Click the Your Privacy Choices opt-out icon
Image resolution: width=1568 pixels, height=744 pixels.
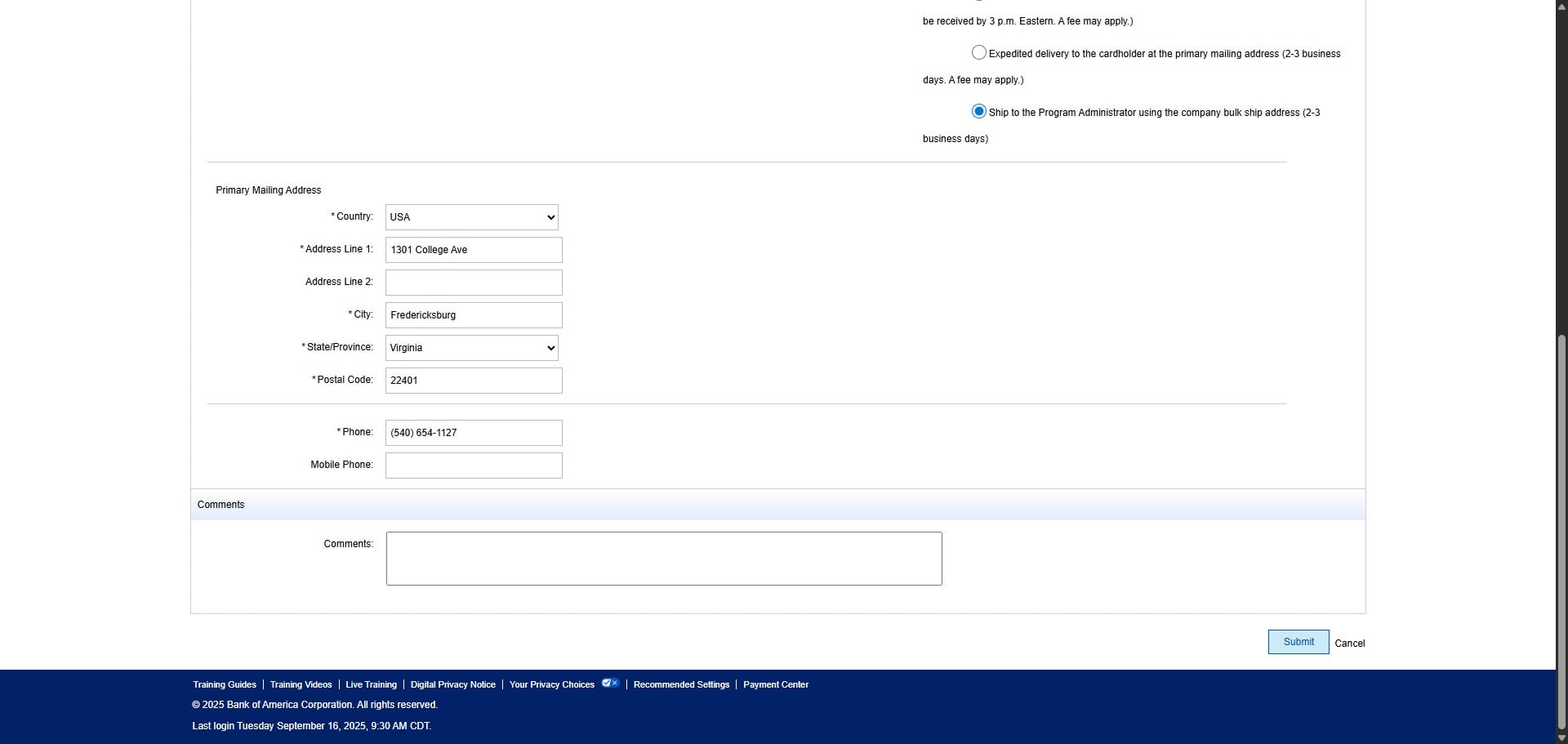pyautogui.click(x=609, y=684)
